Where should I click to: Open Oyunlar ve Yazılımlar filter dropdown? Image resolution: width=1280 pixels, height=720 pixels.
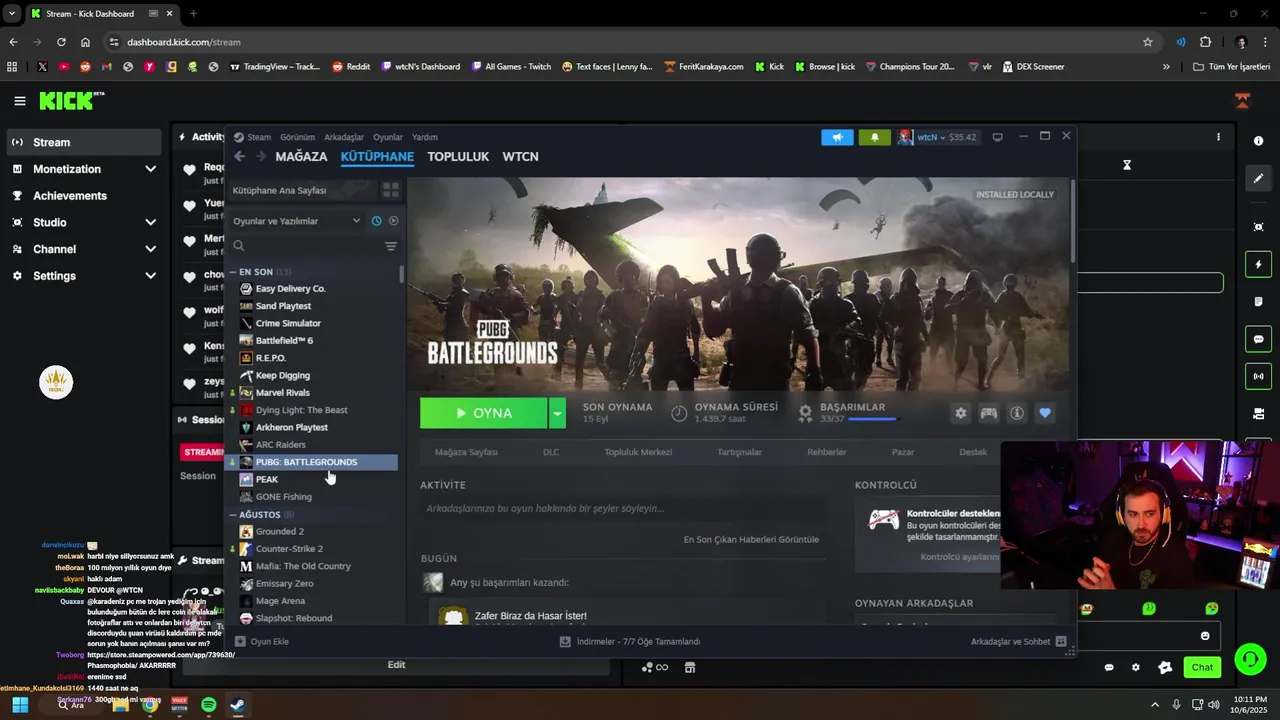click(x=296, y=221)
